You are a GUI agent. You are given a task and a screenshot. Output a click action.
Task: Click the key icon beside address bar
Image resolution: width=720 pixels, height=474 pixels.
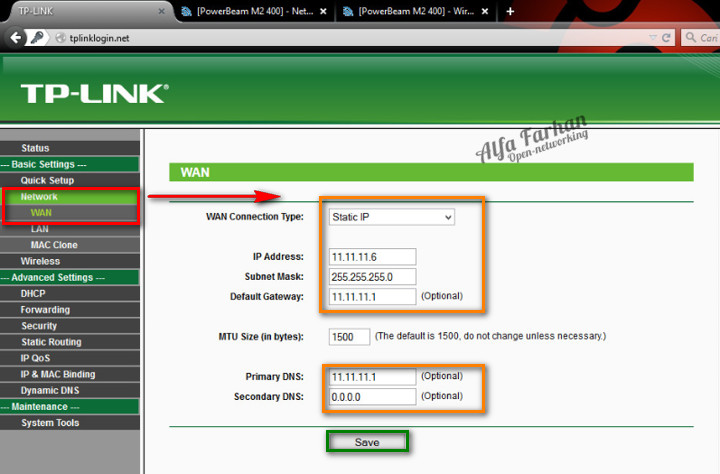37,38
